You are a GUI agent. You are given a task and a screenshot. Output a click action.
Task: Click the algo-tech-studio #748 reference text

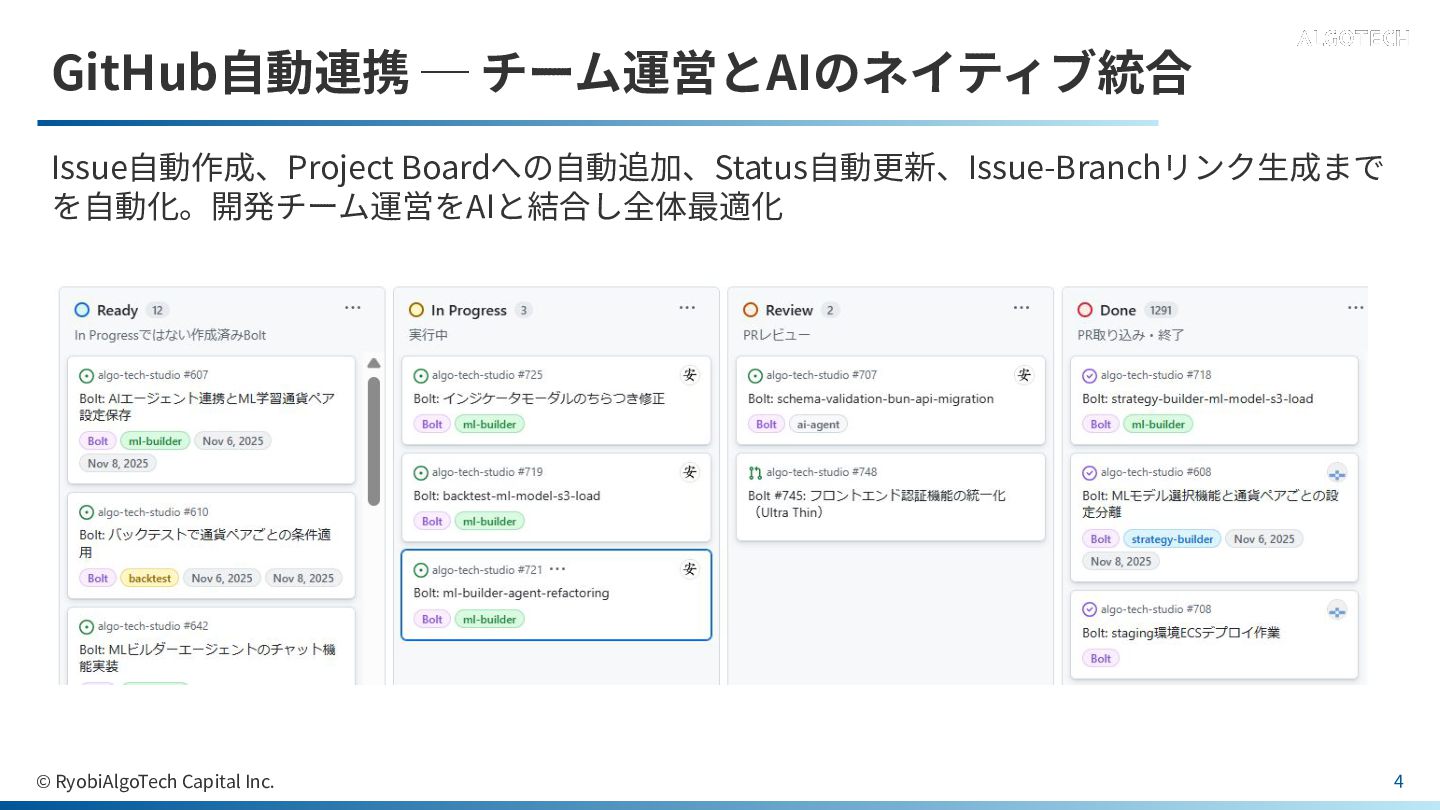click(821, 473)
